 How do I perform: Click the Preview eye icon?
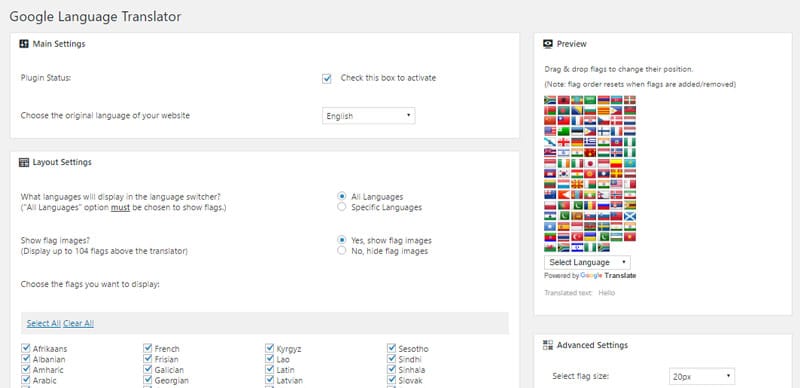(x=548, y=44)
